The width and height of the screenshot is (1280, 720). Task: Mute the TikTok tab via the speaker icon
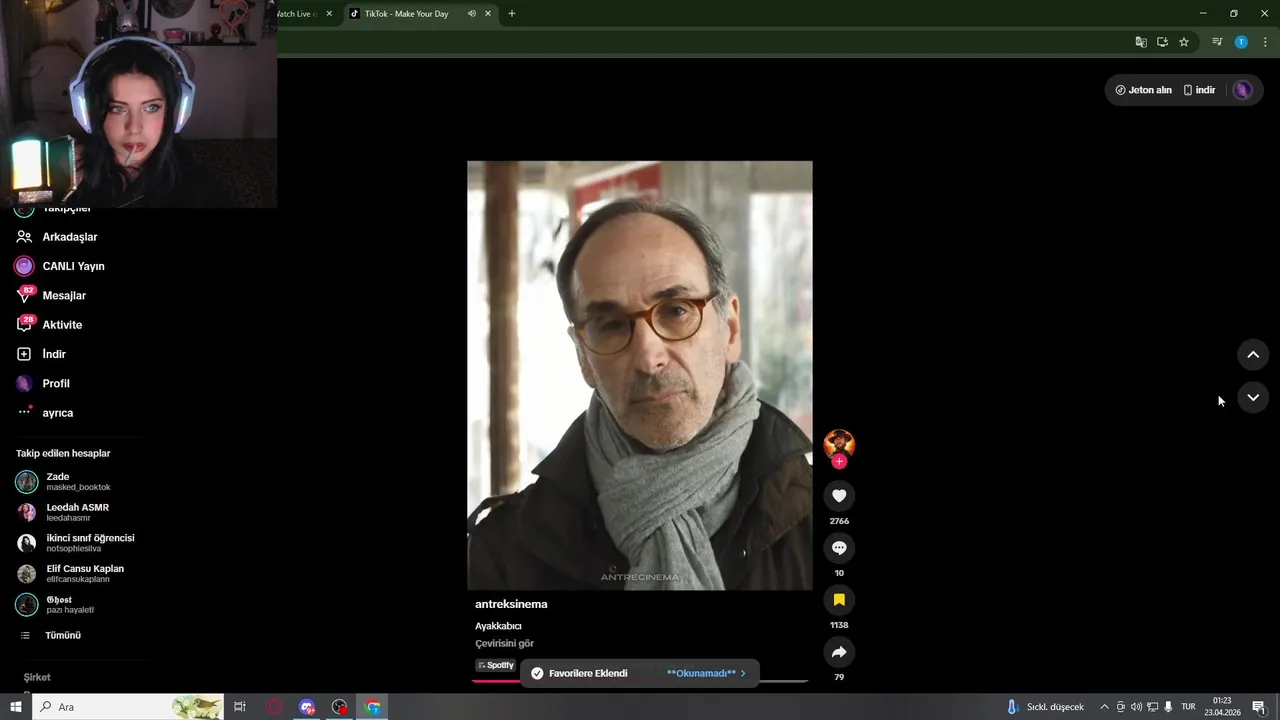(471, 14)
